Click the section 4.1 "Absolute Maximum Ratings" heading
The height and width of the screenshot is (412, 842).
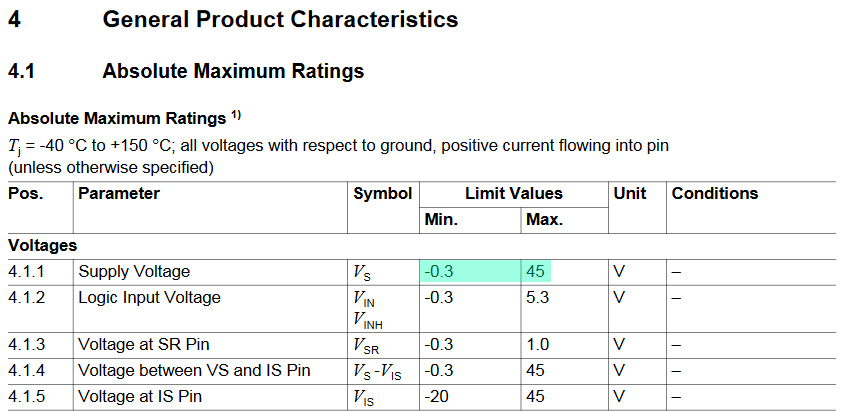click(x=233, y=71)
